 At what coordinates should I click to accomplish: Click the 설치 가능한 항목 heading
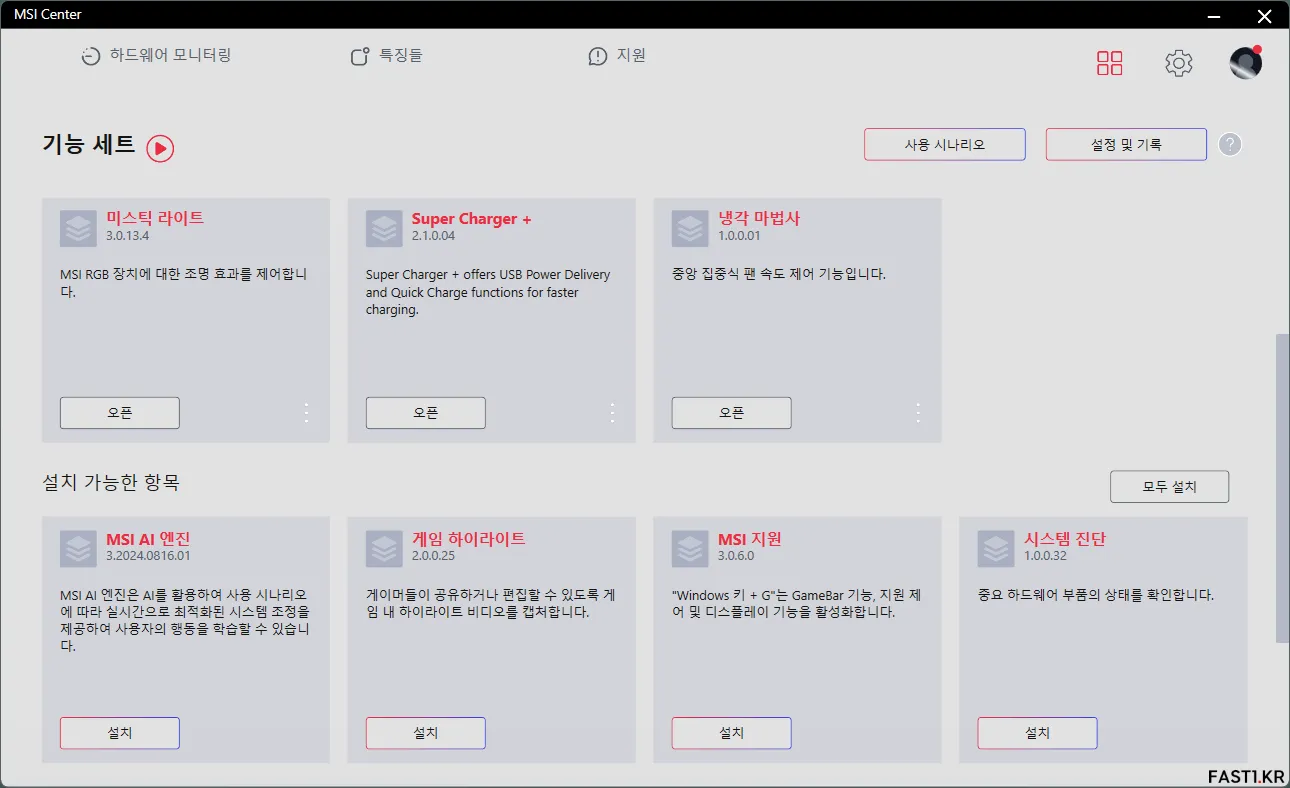(111, 482)
